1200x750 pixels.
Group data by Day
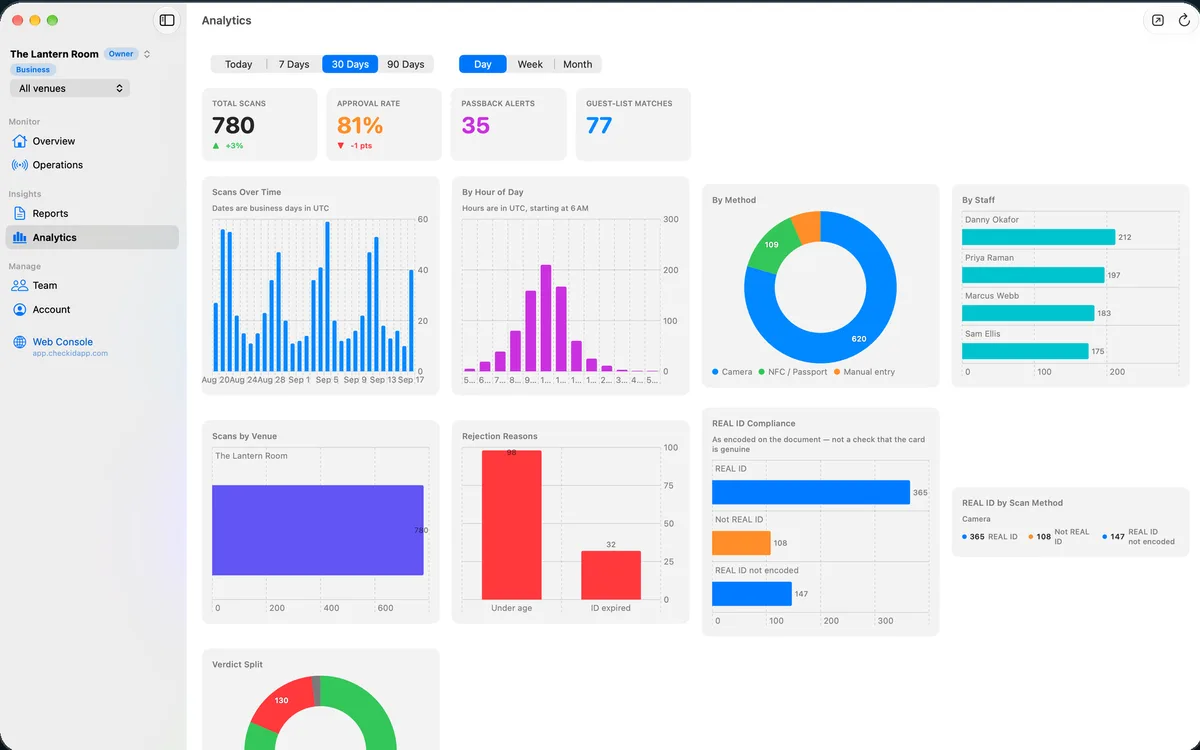coord(483,64)
